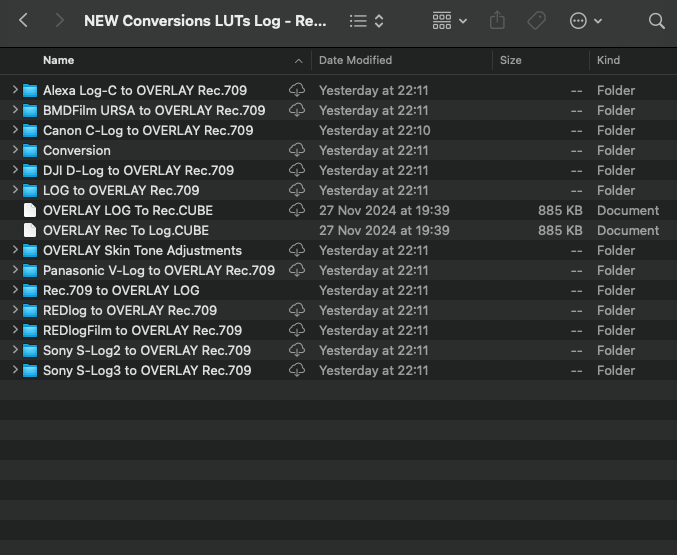This screenshot has height=555, width=677.
Task: Click the Edit Tags icon
Action: 537,20
